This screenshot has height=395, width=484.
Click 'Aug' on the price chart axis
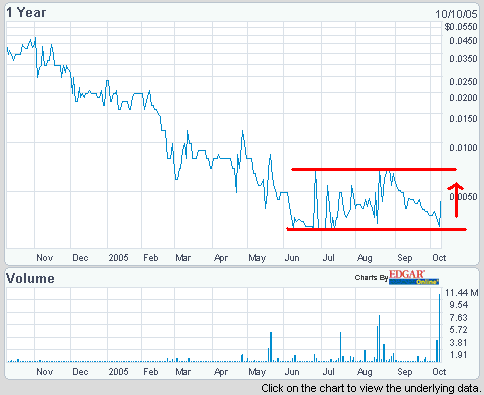[365, 258]
